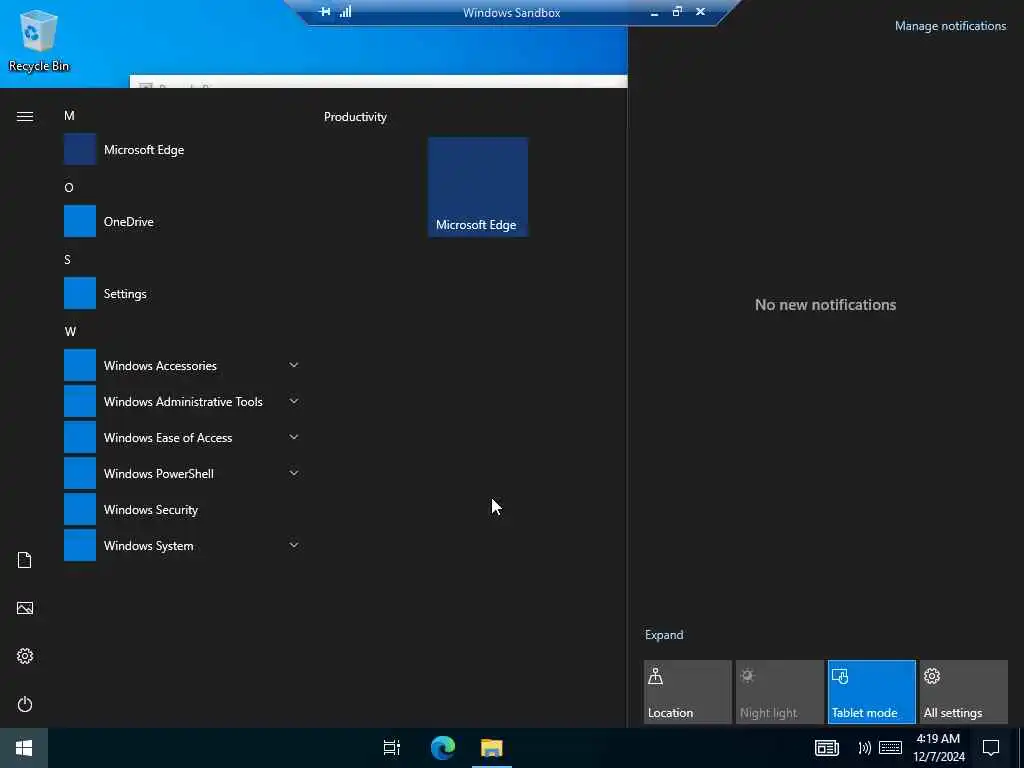Jump to the letter M header

click(x=69, y=116)
